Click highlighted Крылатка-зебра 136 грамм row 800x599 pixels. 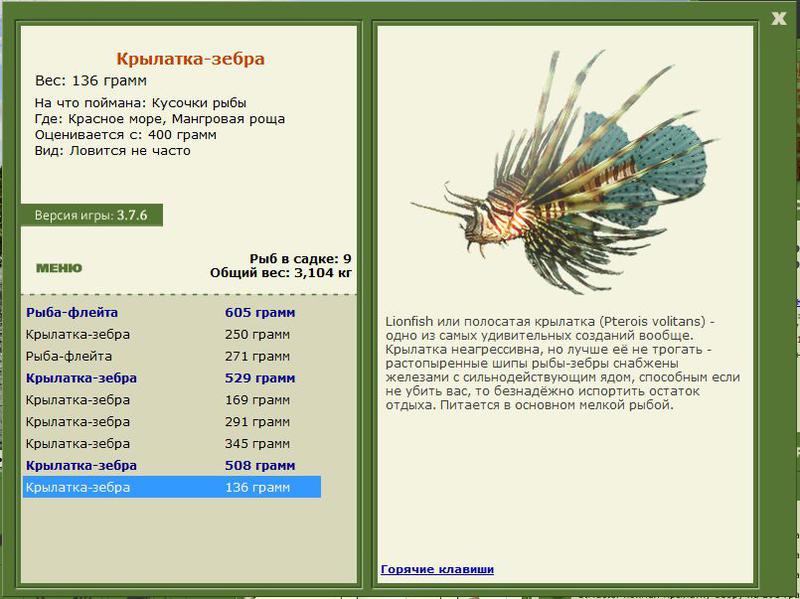[x=171, y=487]
